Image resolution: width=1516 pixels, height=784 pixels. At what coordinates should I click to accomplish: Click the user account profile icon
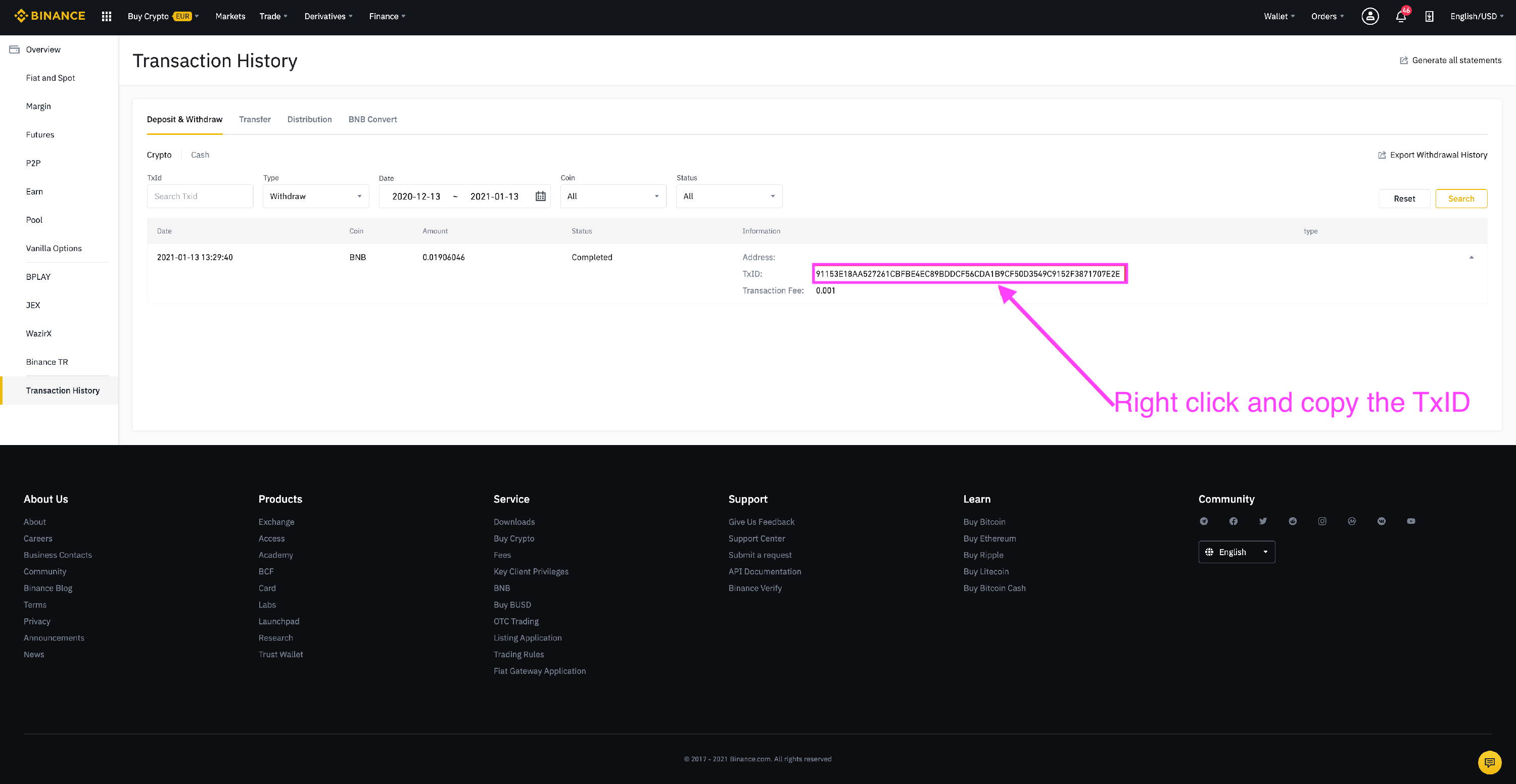click(1369, 17)
